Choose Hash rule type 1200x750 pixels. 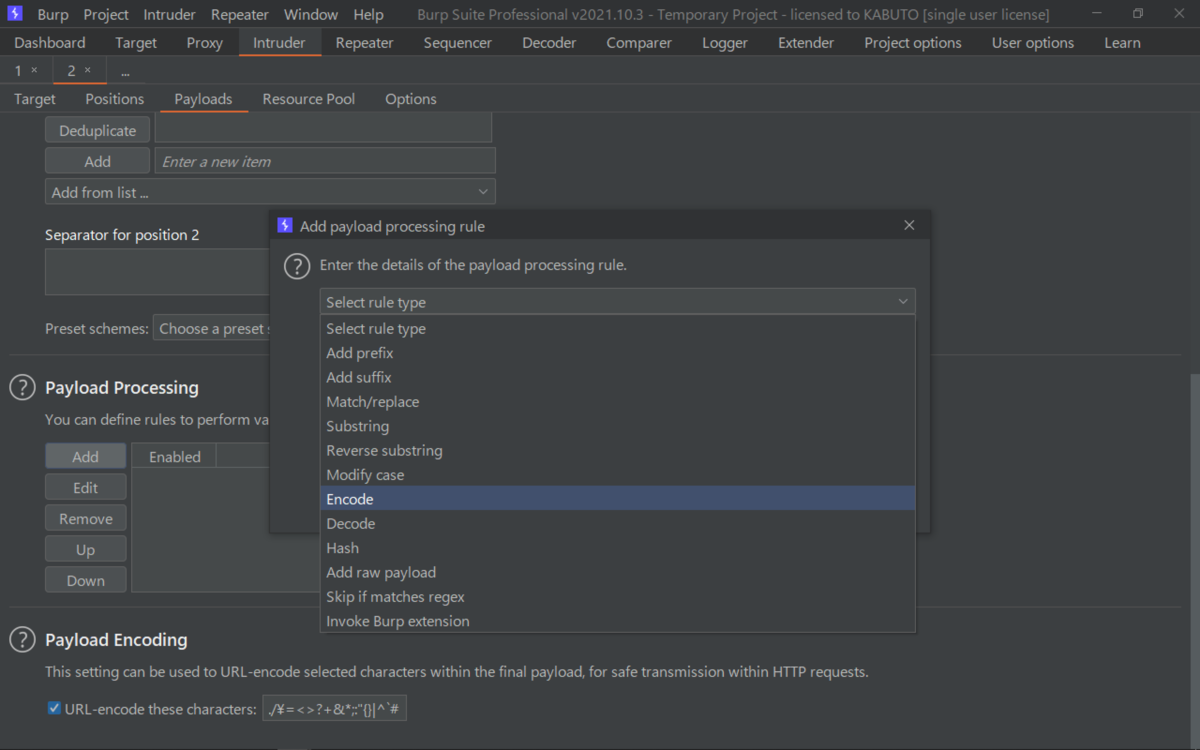pyautogui.click(x=617, y=548)
